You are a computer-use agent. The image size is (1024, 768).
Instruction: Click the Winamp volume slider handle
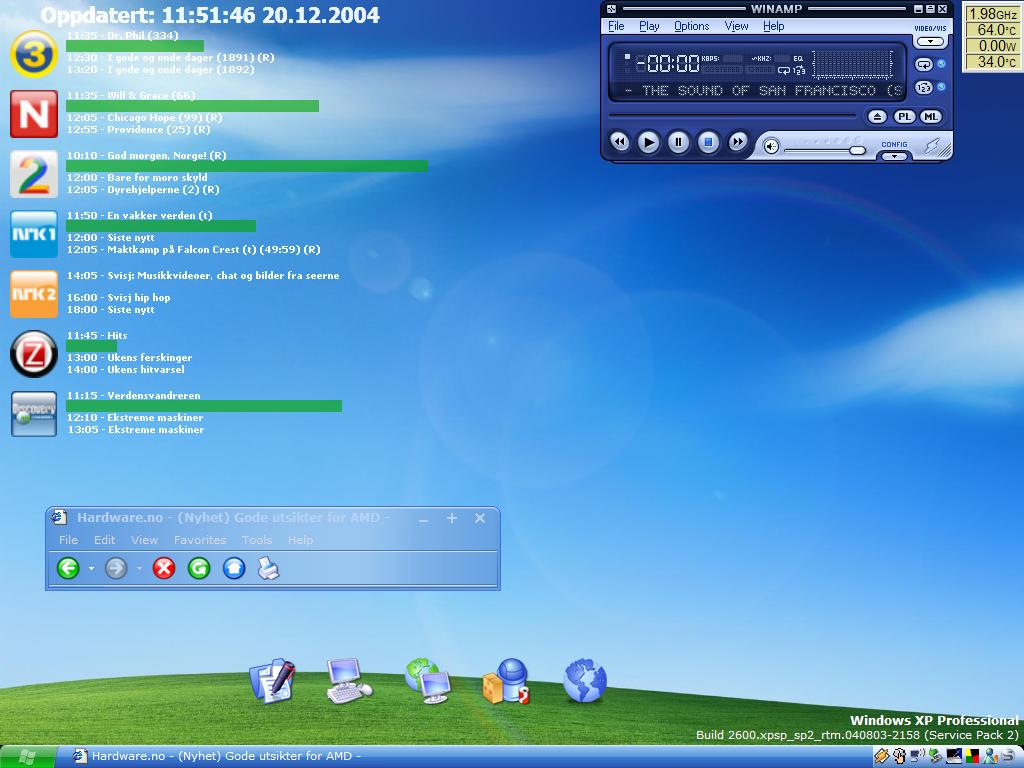point(857,151)
